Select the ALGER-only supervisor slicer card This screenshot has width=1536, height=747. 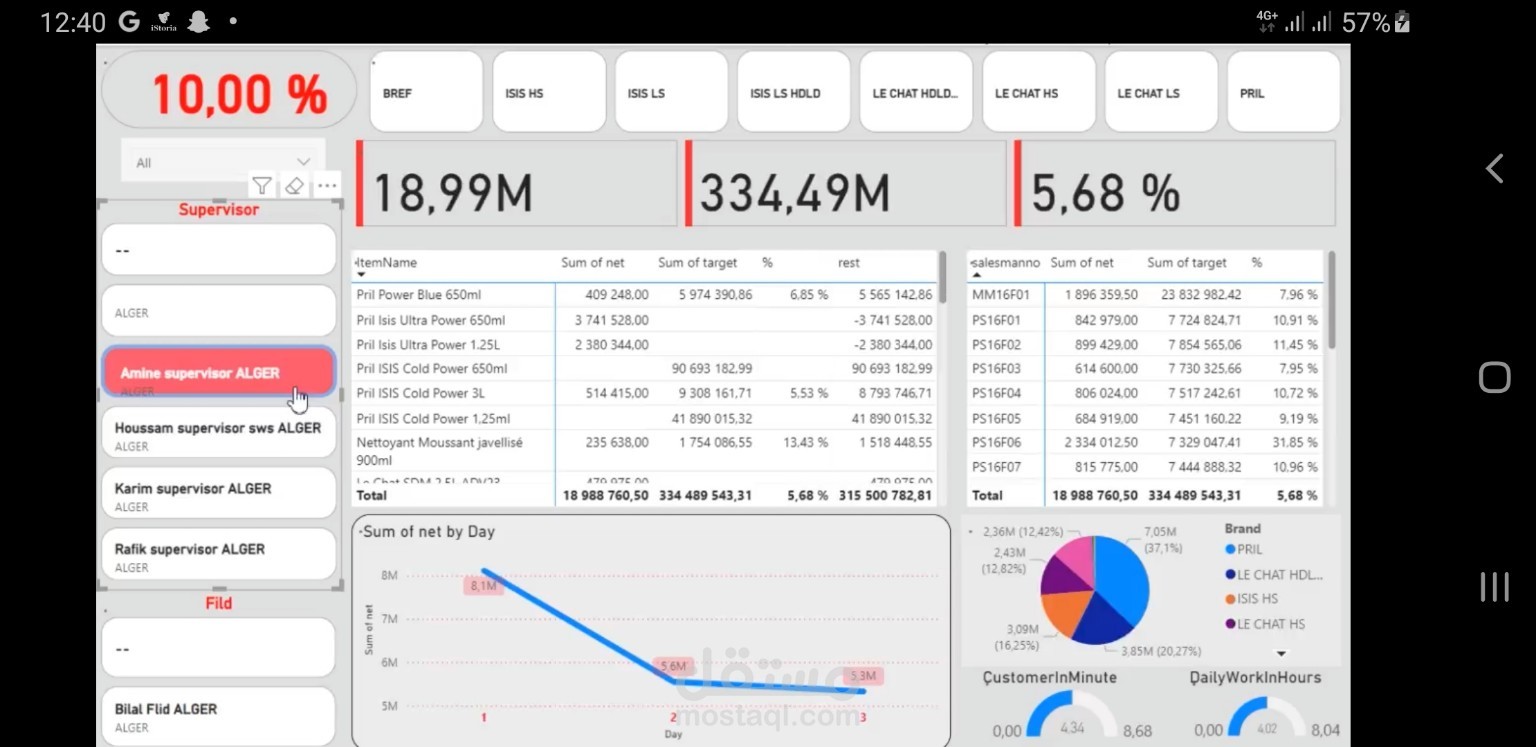pos(218,311)
